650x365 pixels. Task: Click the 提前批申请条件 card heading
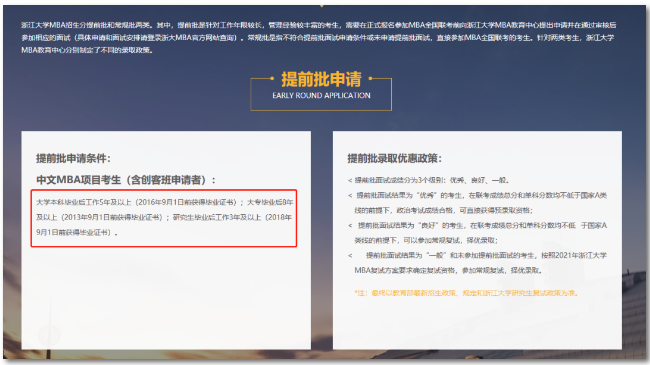[73, 158]
